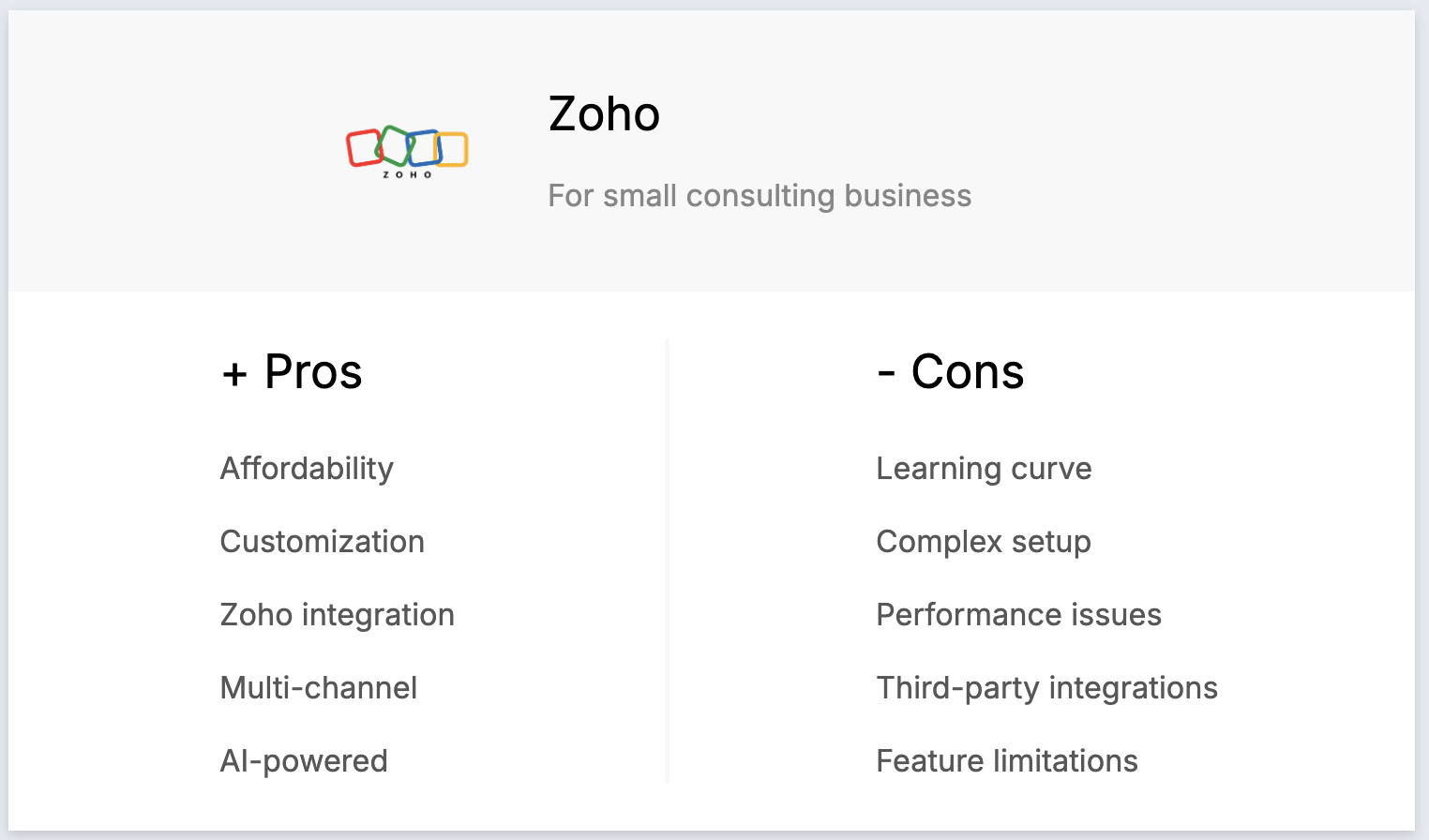Click the Zoho logo icon
This screenshot has height=840, width=1429.
tap(407, 151)
